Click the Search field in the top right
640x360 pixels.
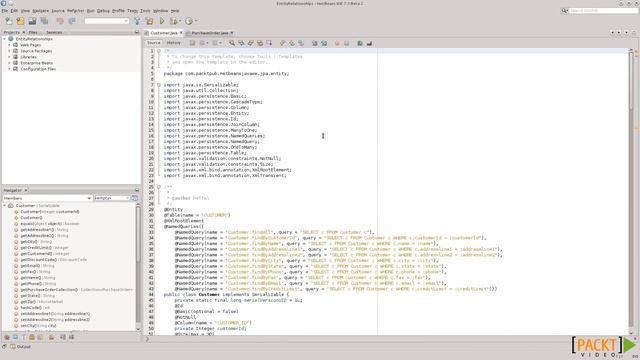603,11
